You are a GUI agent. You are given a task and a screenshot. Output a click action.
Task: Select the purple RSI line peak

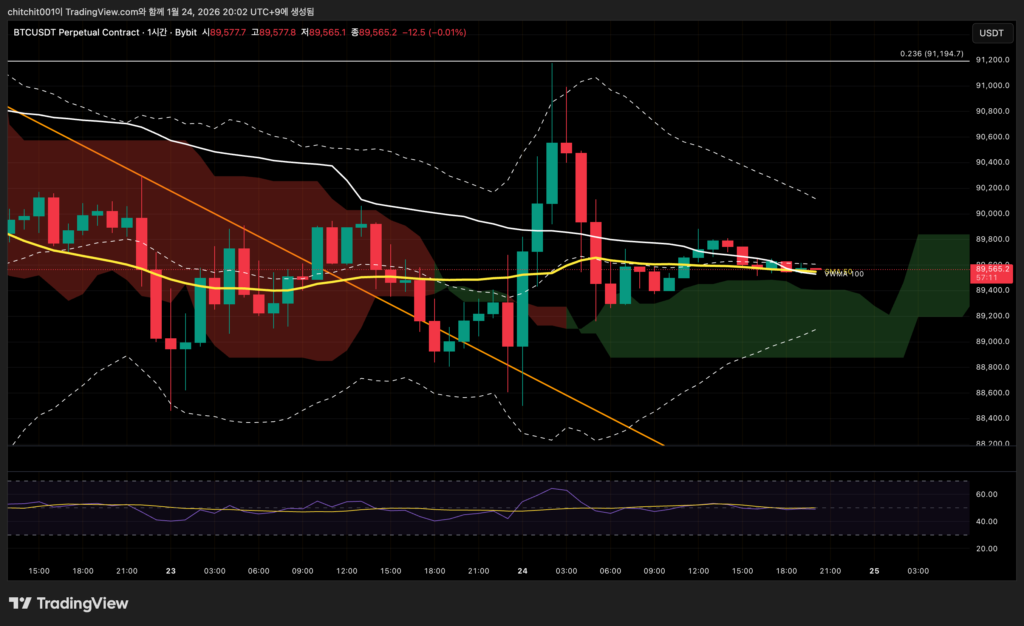click(x=558, y=489)
